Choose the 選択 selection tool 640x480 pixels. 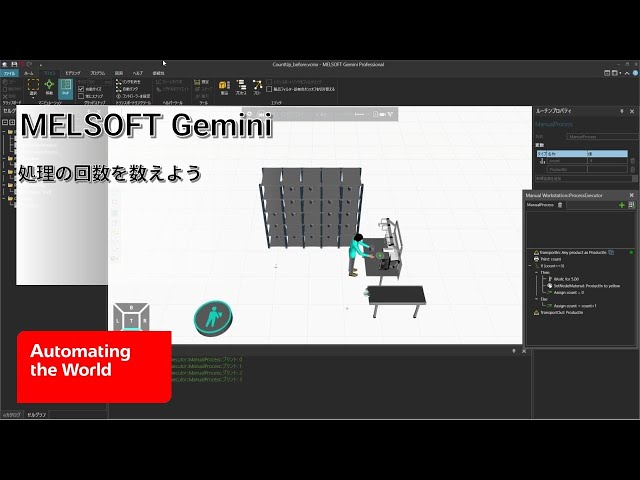pos(33,87)
